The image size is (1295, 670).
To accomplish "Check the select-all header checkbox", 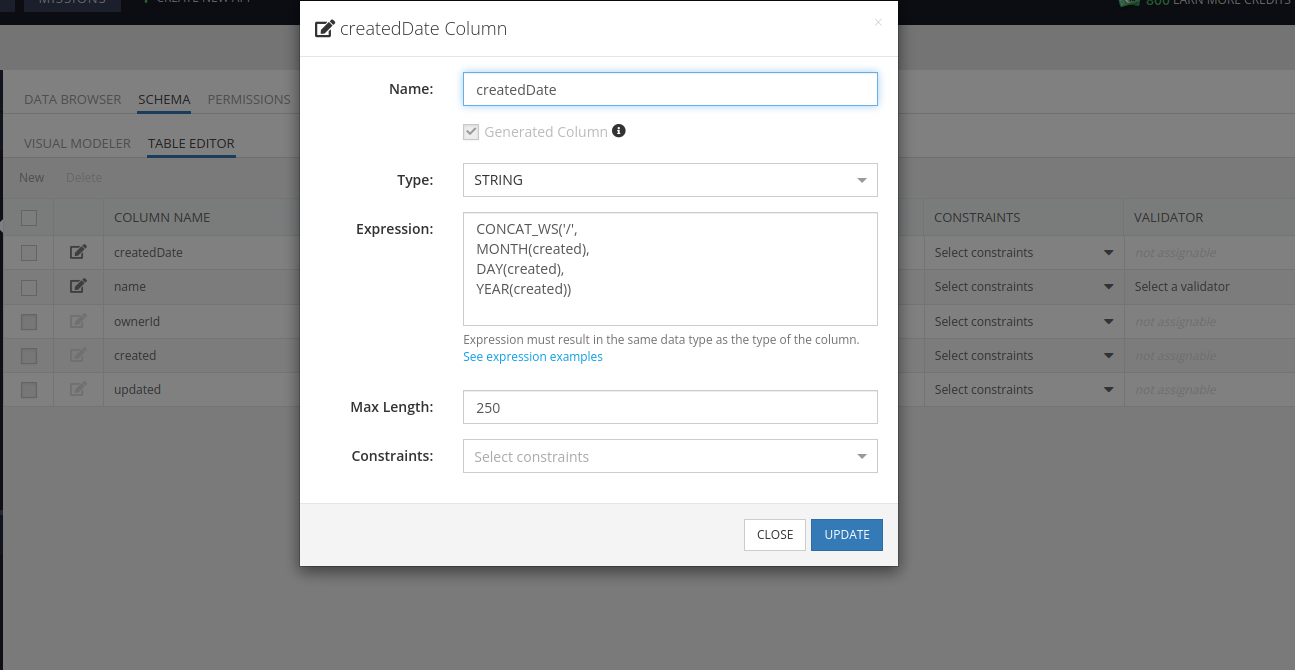I will [x=29, y=218].
